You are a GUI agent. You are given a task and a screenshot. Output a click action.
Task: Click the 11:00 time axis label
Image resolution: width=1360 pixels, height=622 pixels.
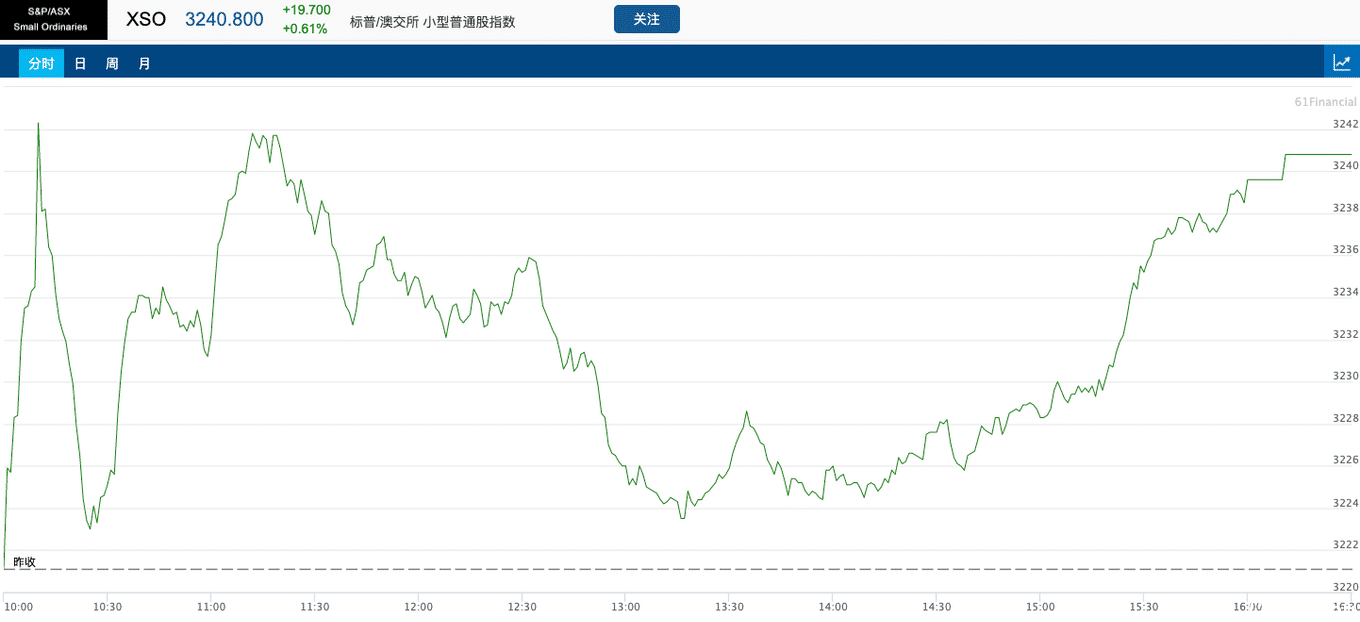[x=211, y=606]
